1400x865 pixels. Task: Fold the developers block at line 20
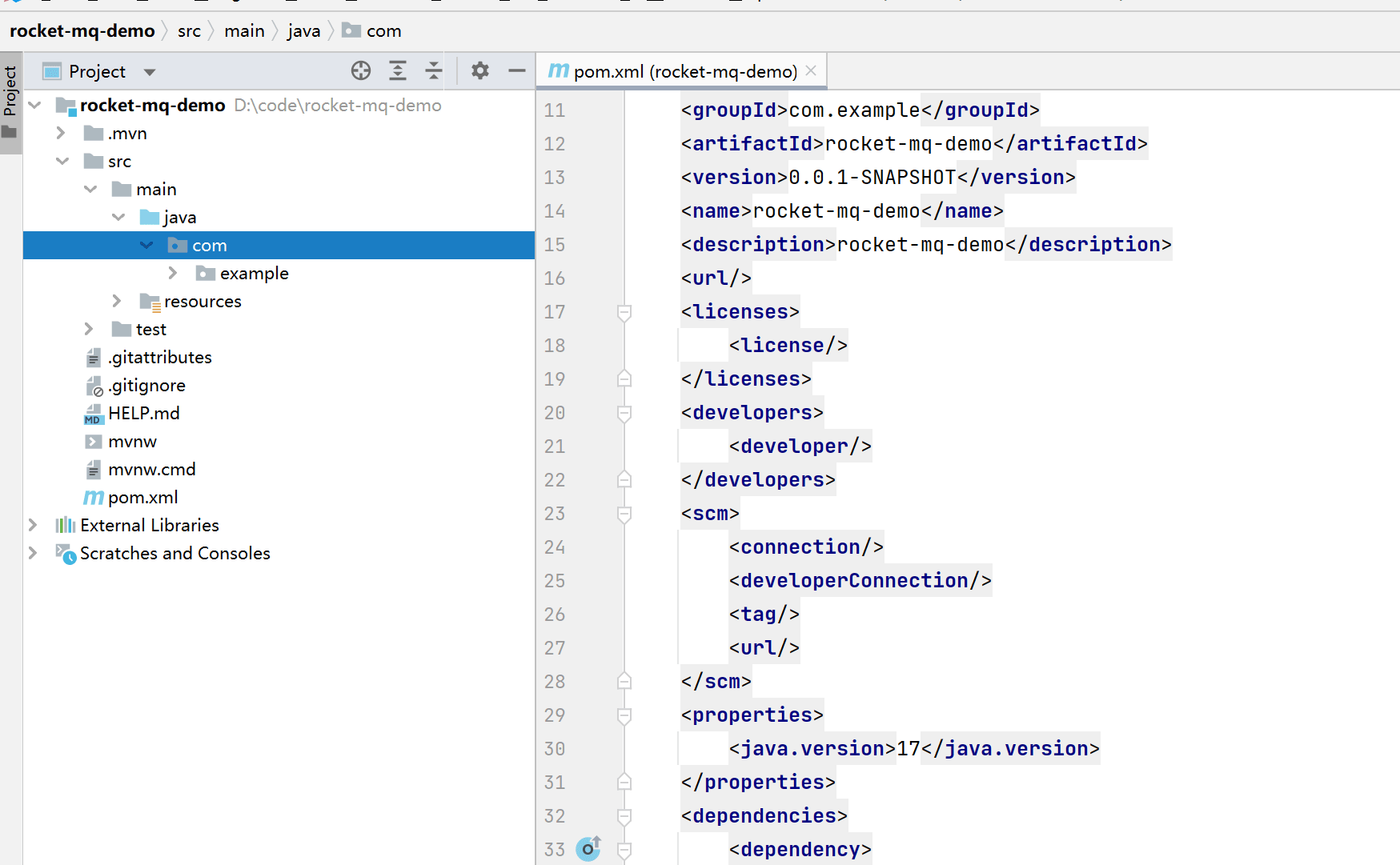[x=624, y=413]
